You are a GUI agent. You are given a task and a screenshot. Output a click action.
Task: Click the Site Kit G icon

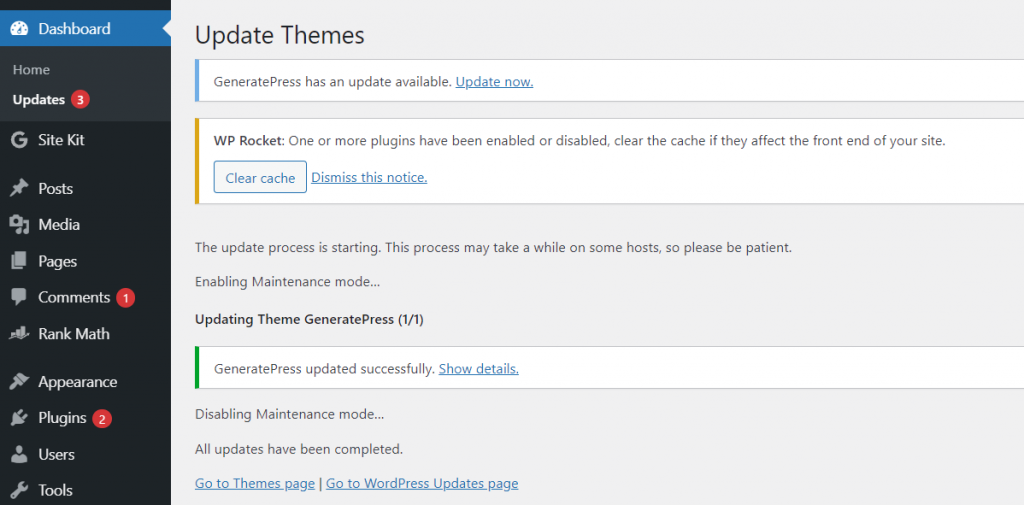coord(20,140)
